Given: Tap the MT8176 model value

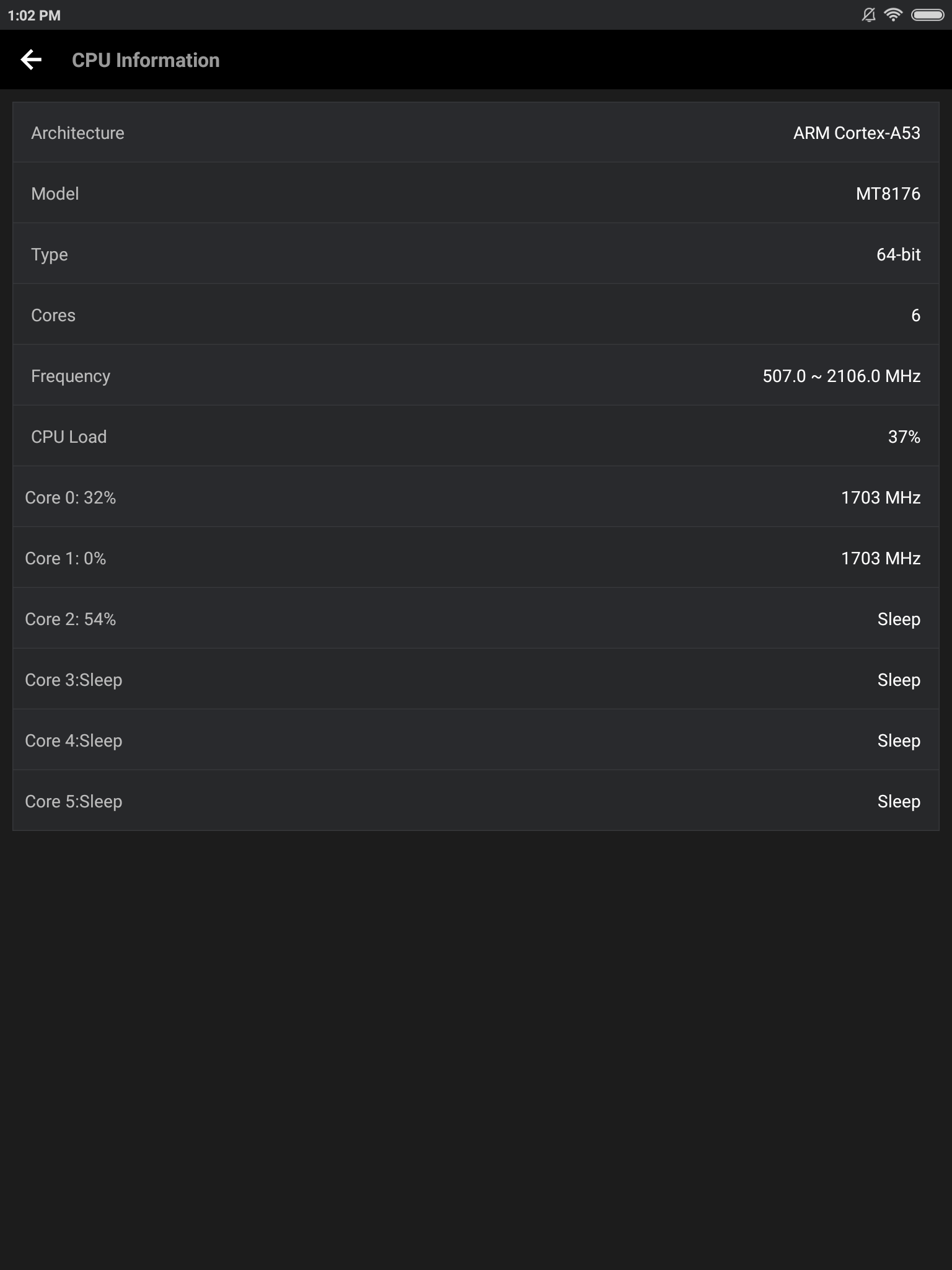Looking at the screenshot, I should coord(888,193).
